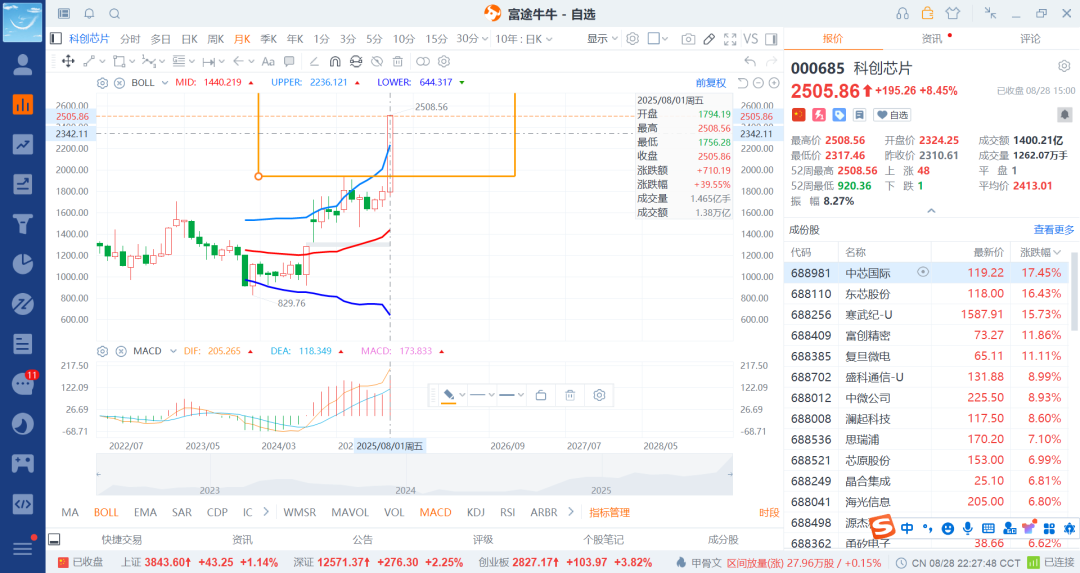Open the 评论 comments tab
This screenshot has width=1080, height=573.
pos(1030,39)
